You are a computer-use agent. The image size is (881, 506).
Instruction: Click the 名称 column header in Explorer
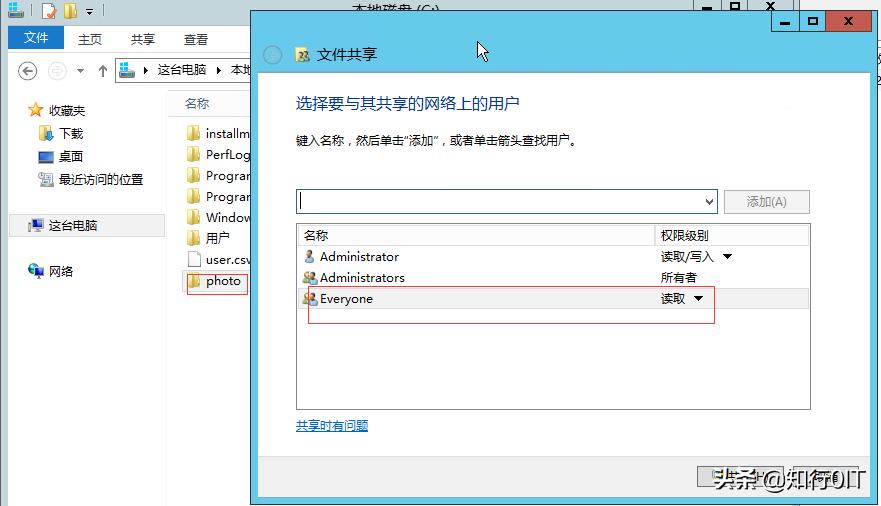(x=197, y=104)
